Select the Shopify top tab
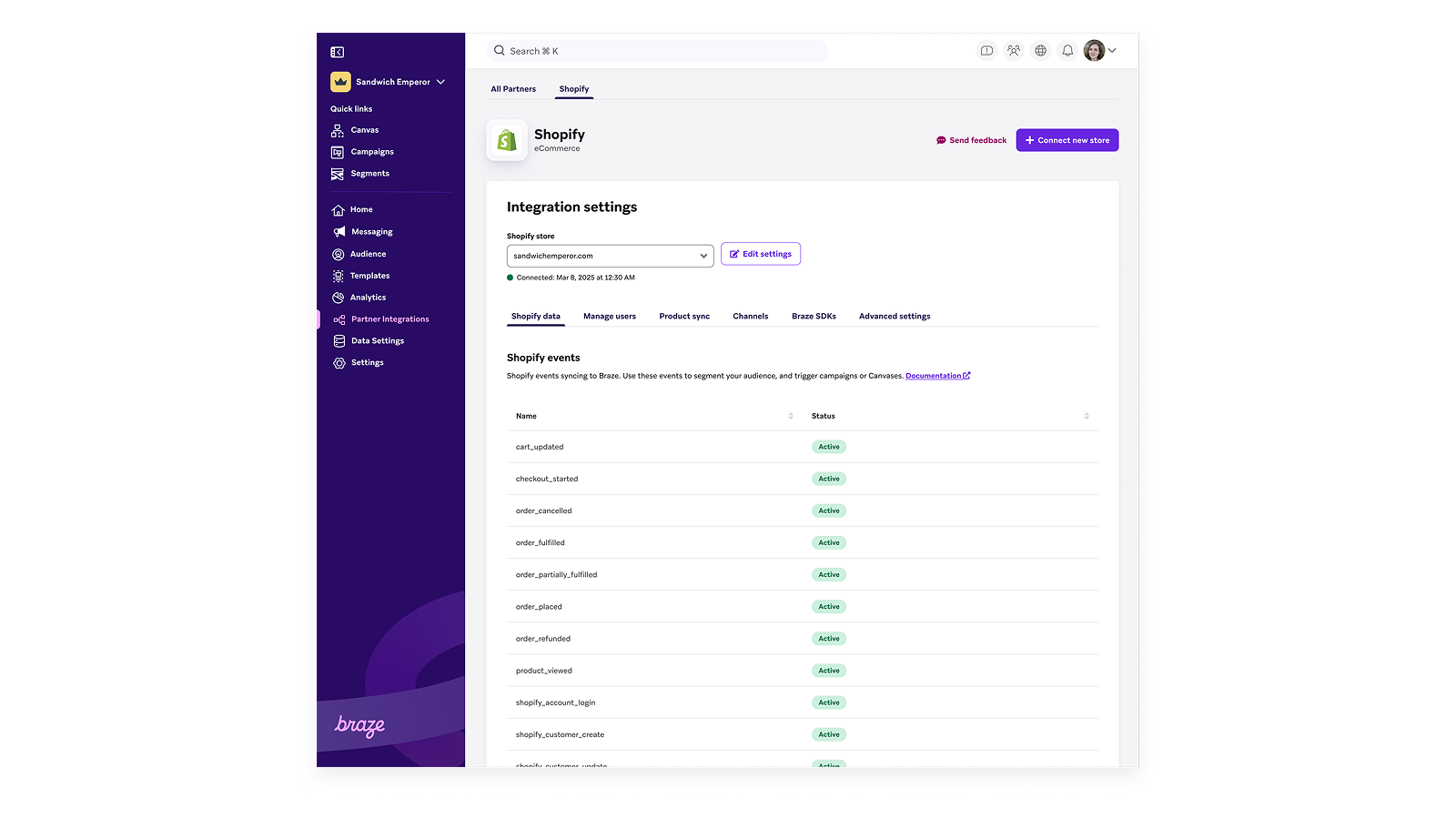Screen dimensions: 1456x819 [x=574, y=89]
